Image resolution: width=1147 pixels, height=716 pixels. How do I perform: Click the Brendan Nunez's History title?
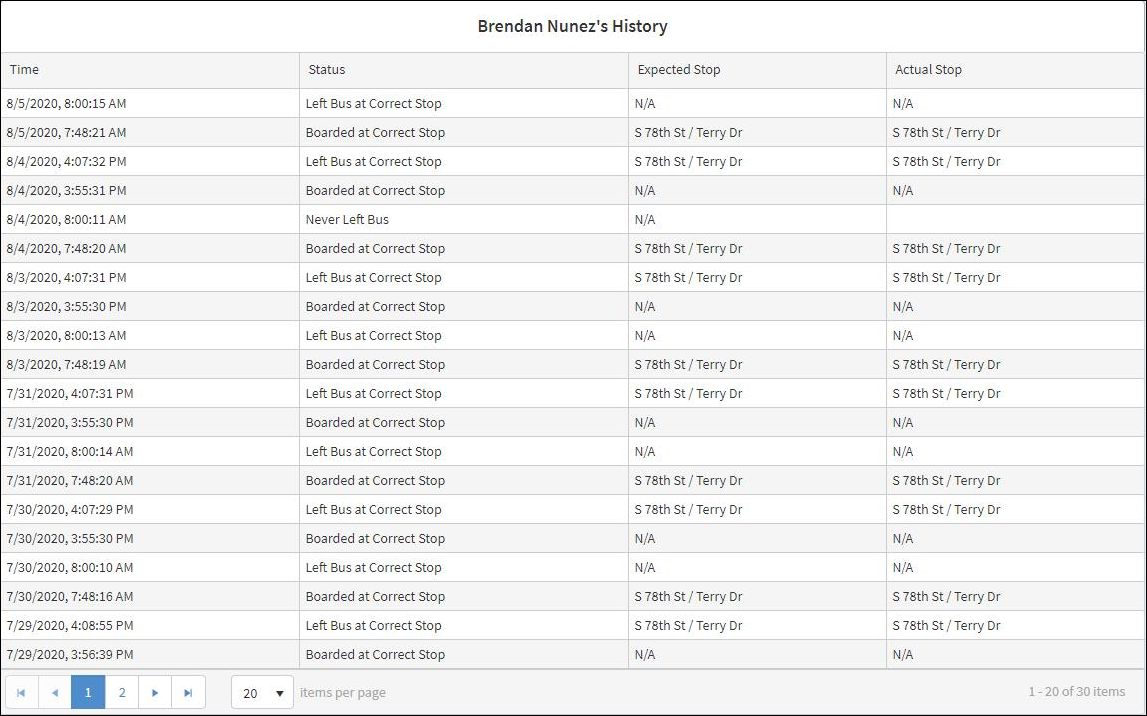[x=572, y=27]
